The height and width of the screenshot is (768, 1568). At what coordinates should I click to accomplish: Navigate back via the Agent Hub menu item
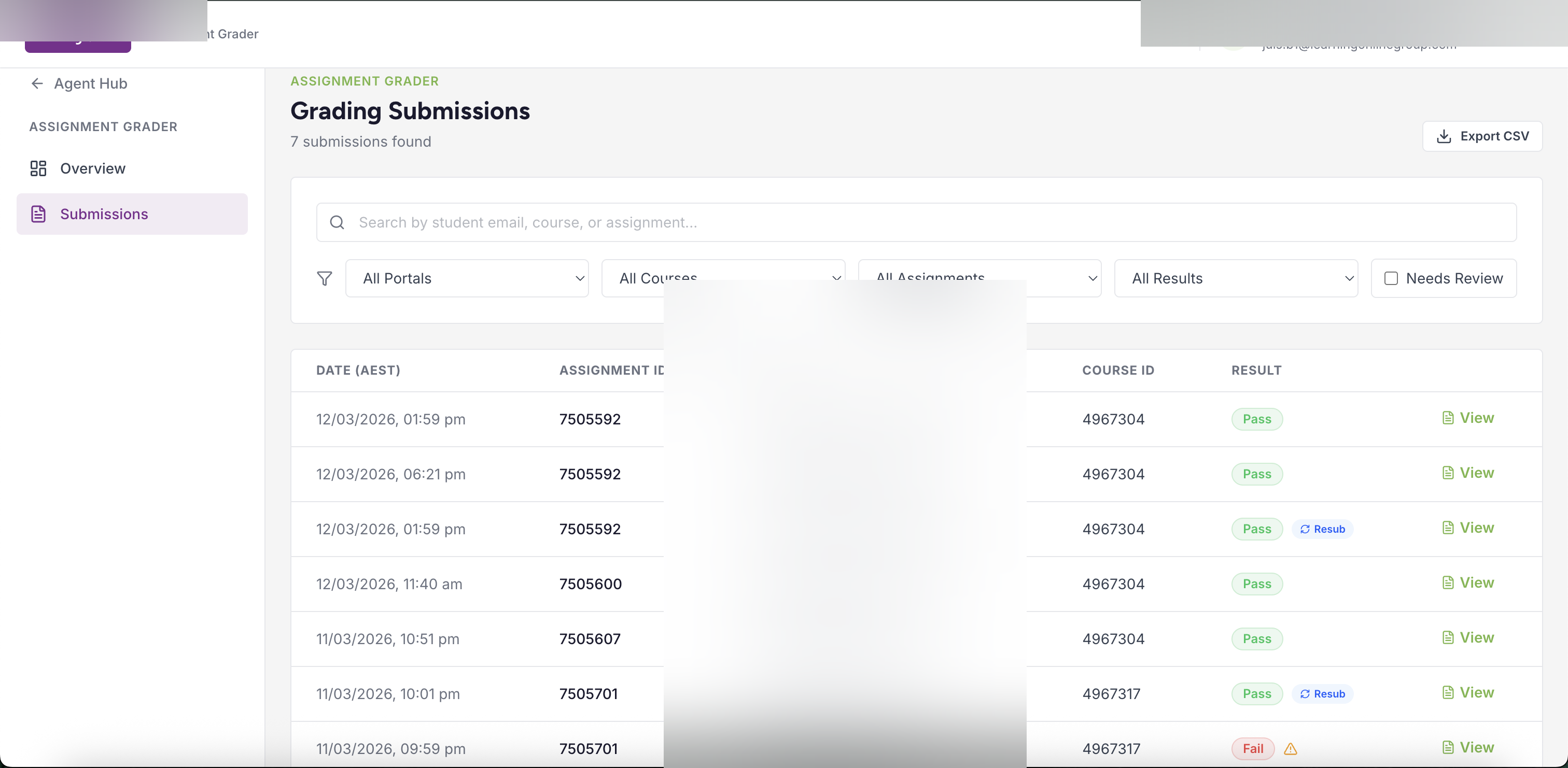[90, 83]
